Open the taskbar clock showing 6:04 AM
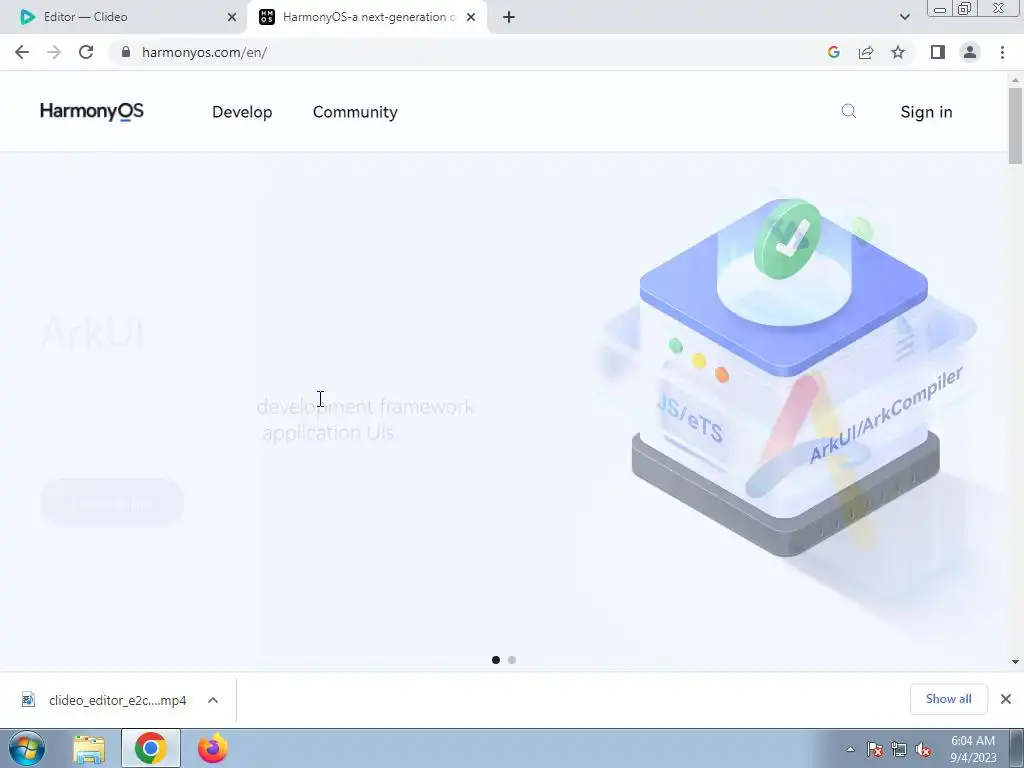 973,749
